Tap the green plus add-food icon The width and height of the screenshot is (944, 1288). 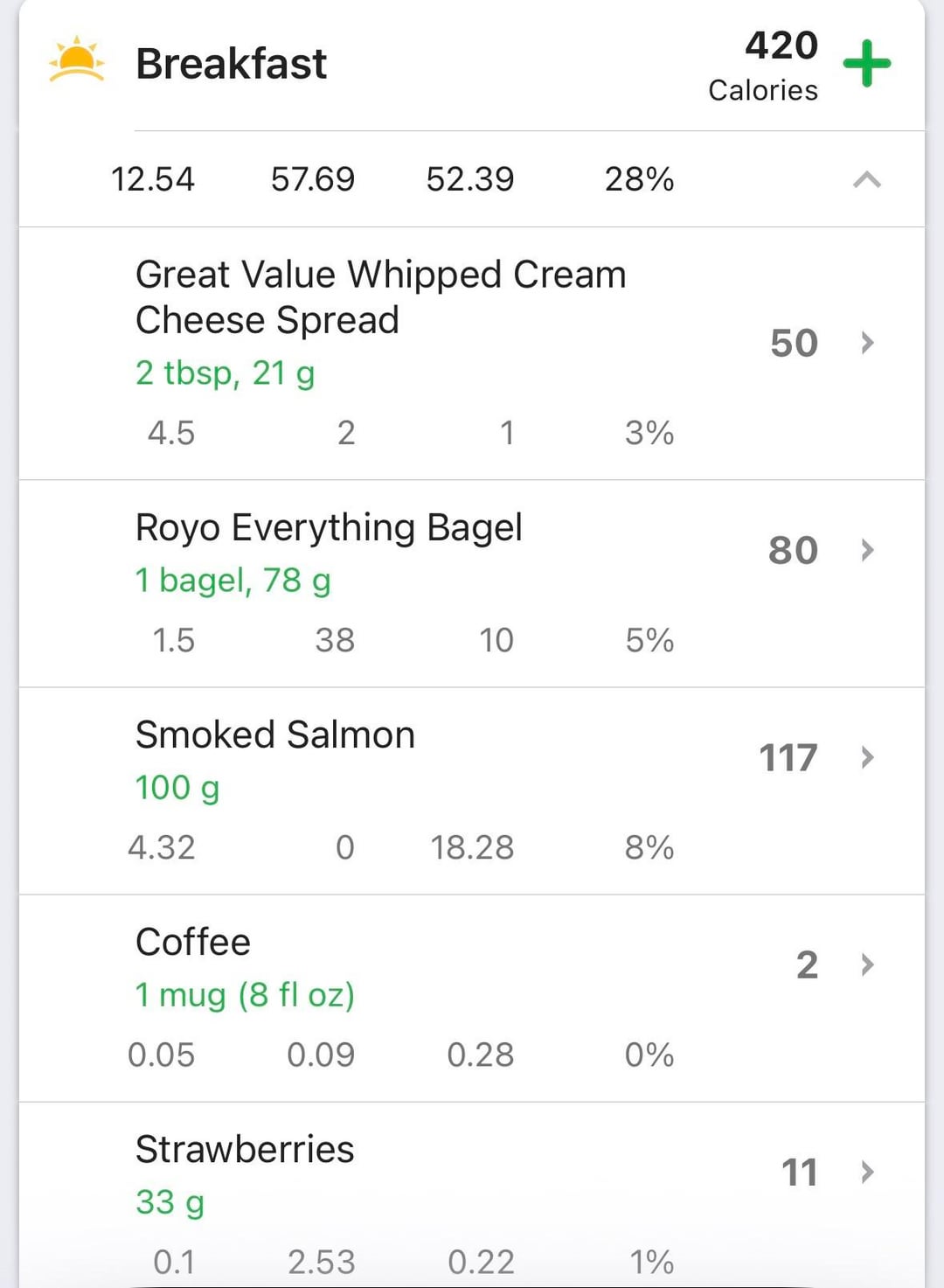tap(866, 64)
